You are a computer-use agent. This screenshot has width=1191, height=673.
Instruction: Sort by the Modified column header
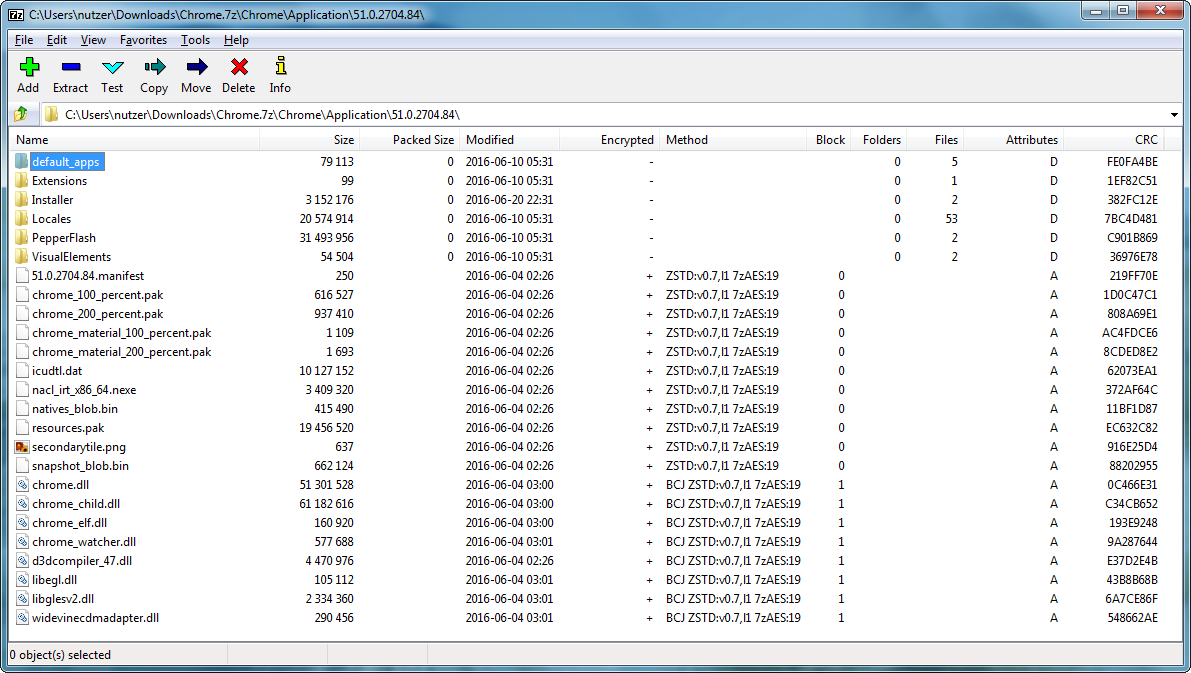click(510, 140)
